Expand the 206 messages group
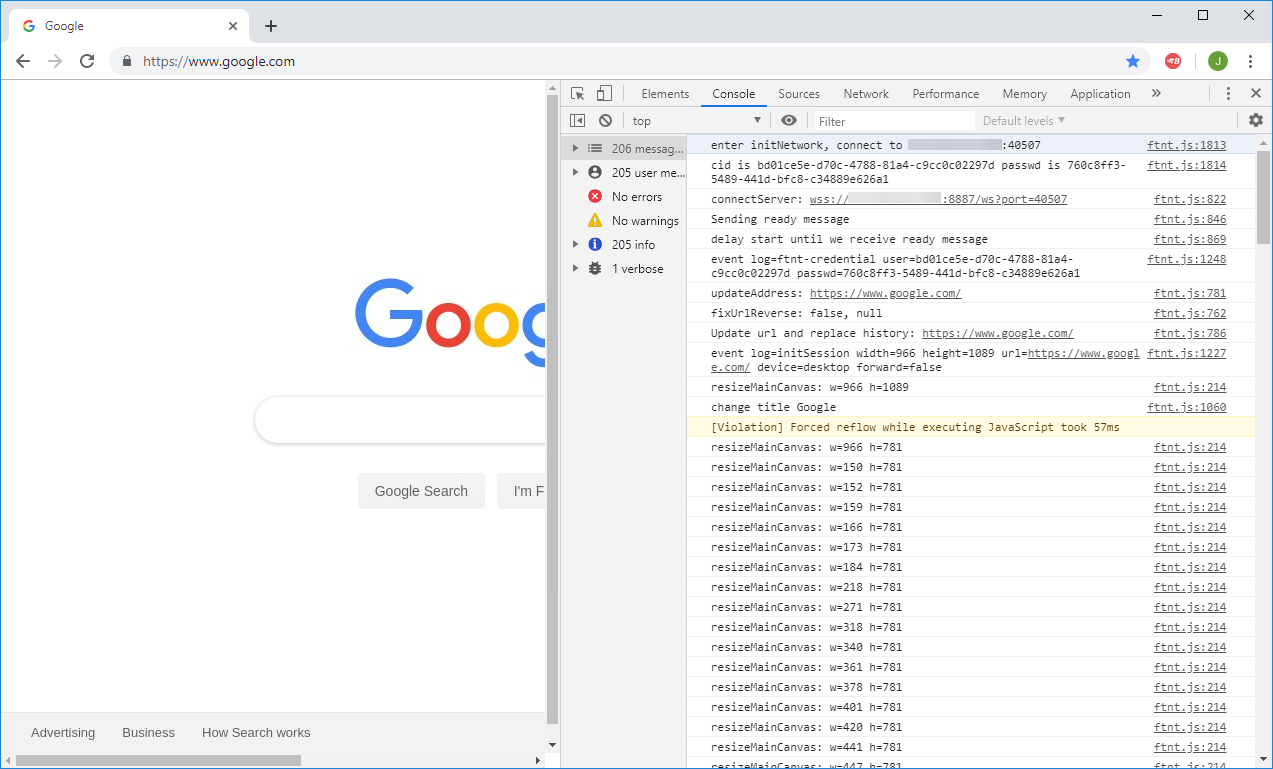Screen dimensions: 1273x769 click(575, 148)
